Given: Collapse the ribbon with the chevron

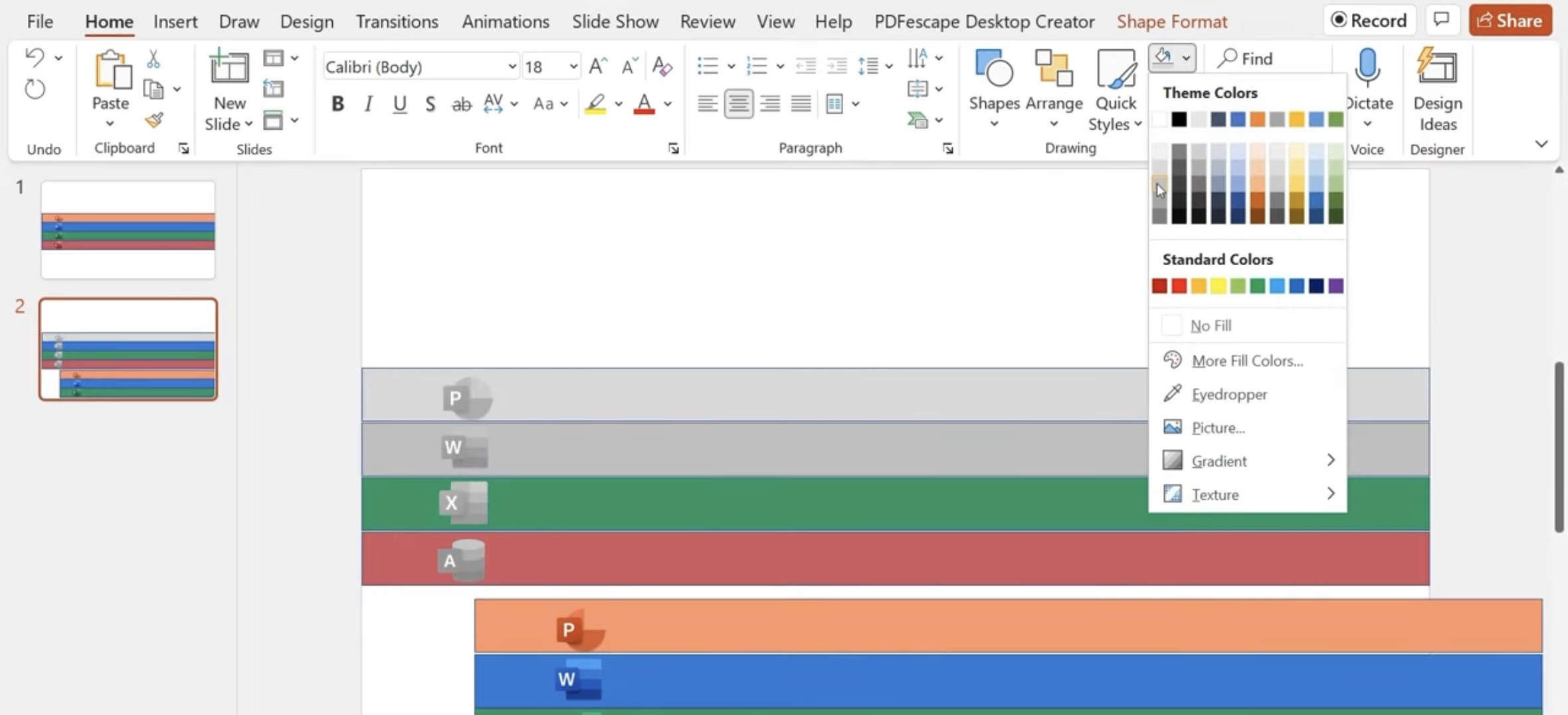Looking at the screenshot, I should (x=1541, y=144).
